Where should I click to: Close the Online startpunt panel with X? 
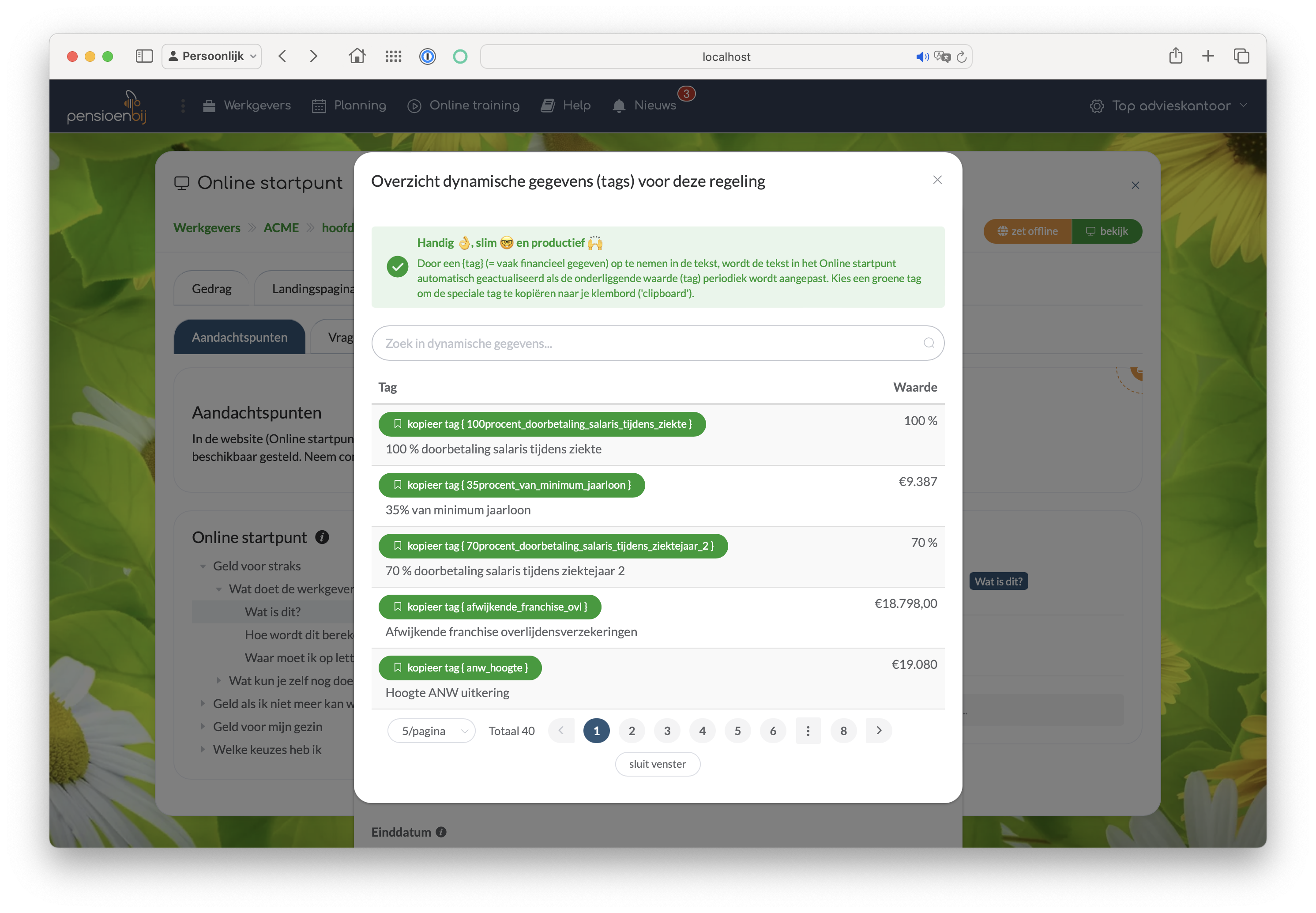[x=1136, y=185]
